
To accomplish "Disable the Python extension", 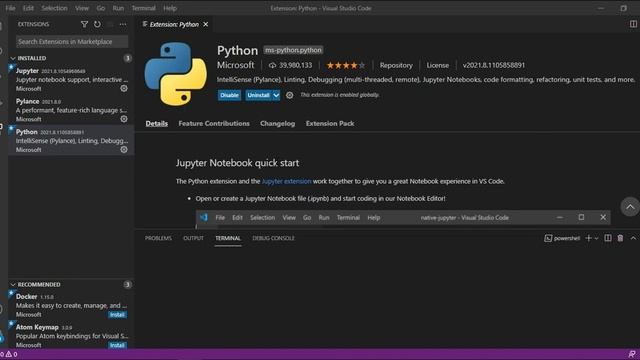I will click(229, 95).
